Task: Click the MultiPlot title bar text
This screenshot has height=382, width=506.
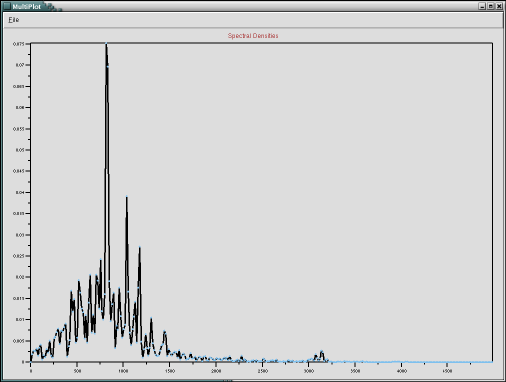Action: (x=27, y=7)
